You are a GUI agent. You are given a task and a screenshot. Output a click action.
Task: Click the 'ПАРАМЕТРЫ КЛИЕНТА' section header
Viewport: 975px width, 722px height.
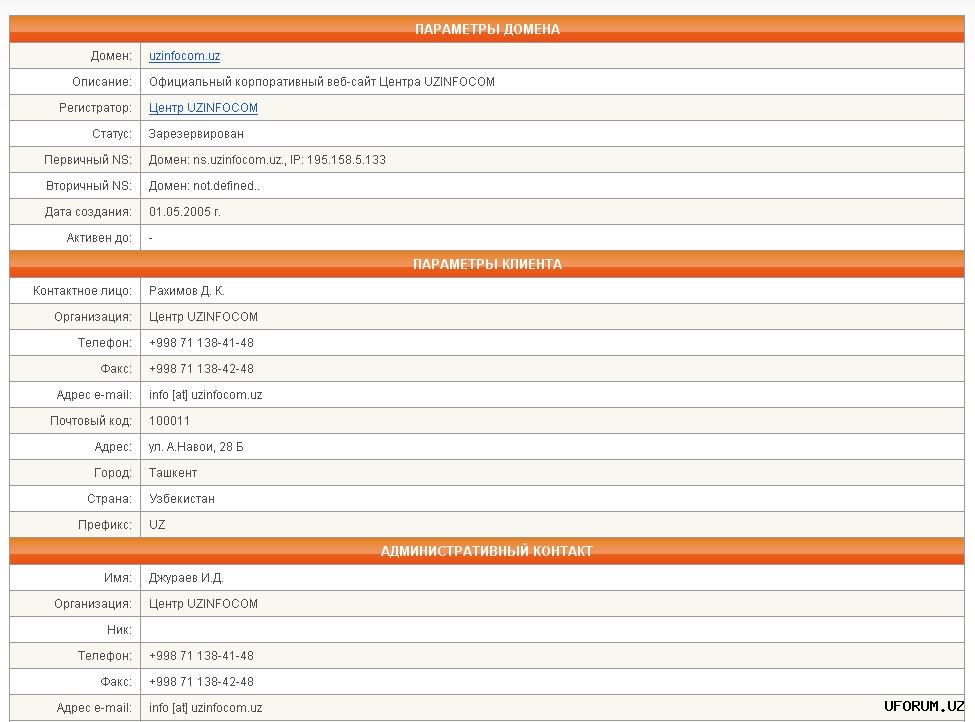click(x=487, y=264)
